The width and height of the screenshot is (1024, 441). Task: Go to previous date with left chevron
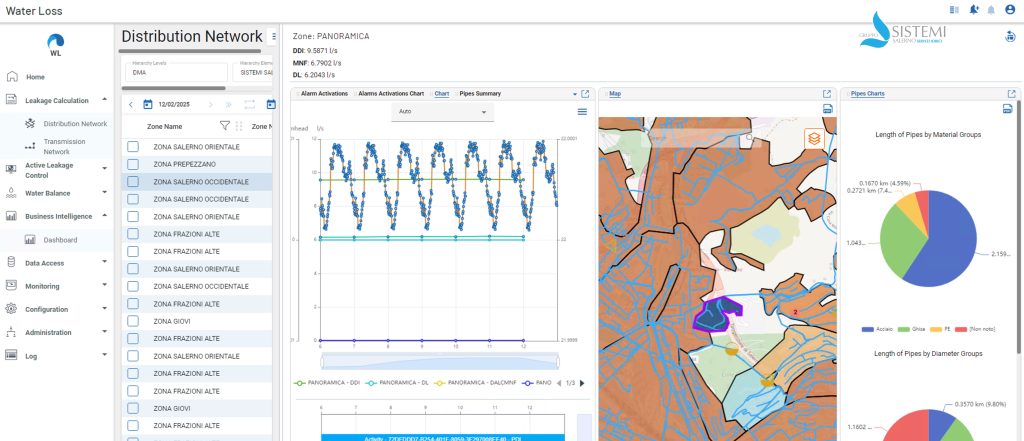(x=130, y=104)
